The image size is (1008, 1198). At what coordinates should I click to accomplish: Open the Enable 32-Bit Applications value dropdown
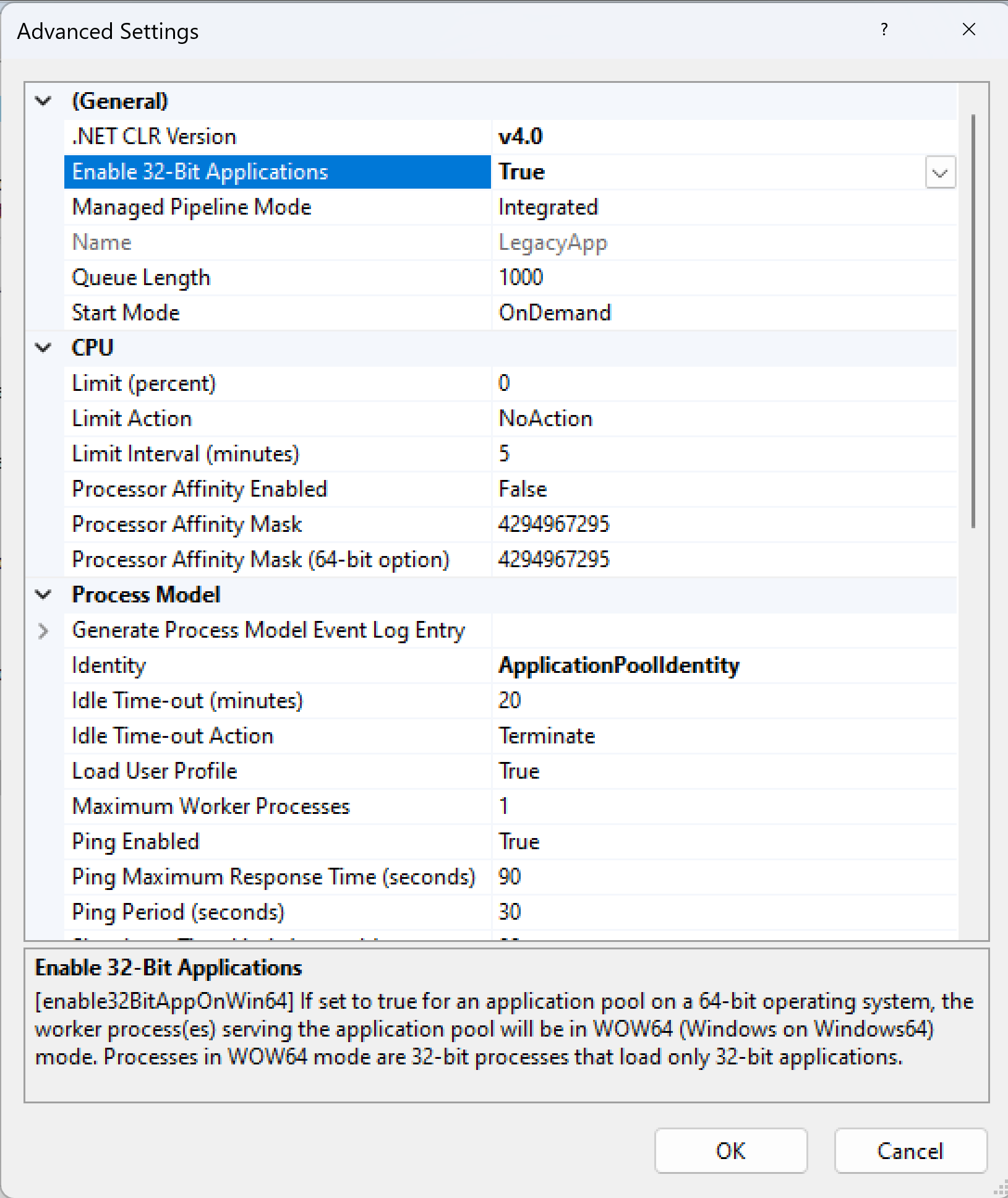(940, 173)
